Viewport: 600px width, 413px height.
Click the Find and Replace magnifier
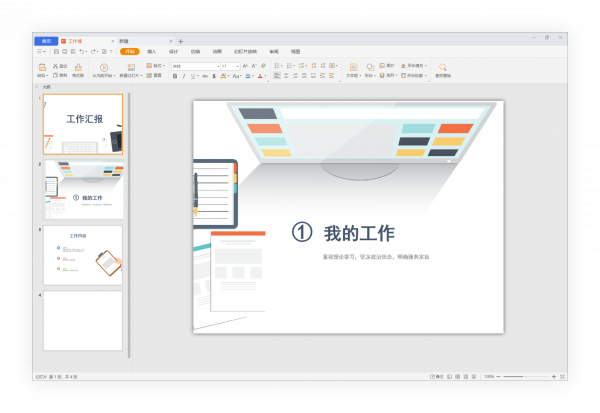pyautogui.click(x=443, y=67)
